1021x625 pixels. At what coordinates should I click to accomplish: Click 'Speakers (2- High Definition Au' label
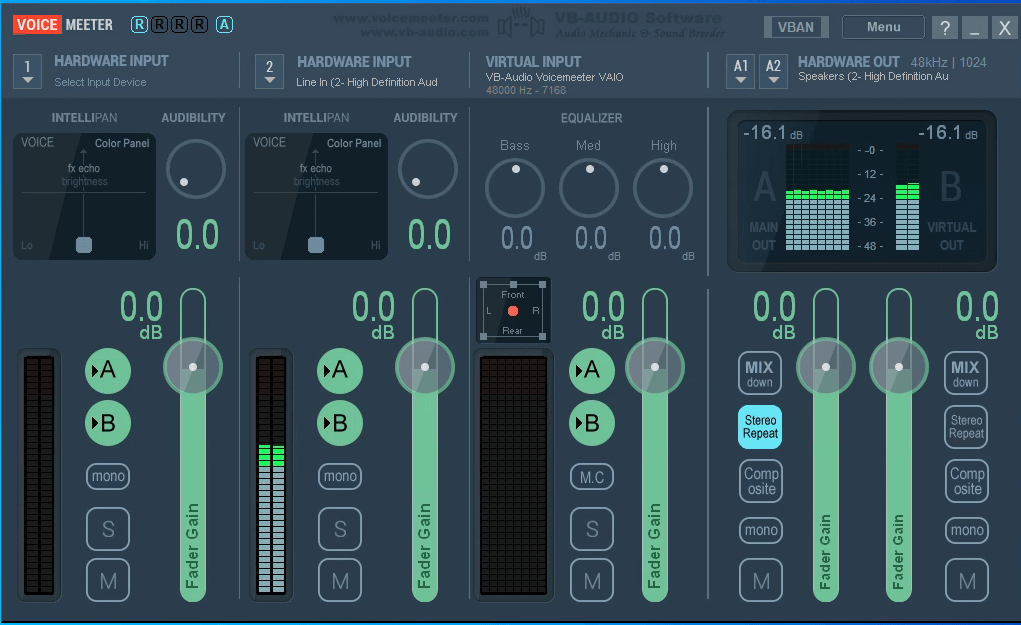[873, 76]
